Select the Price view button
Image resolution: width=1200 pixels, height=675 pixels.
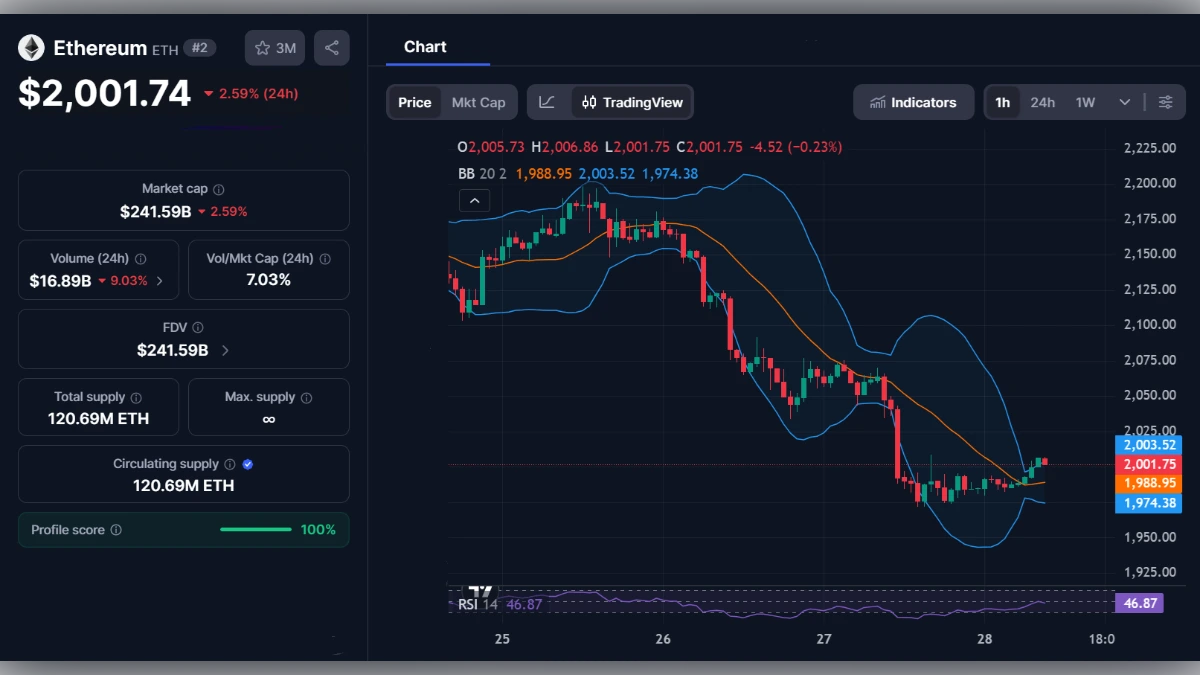(x=414, y=101)
